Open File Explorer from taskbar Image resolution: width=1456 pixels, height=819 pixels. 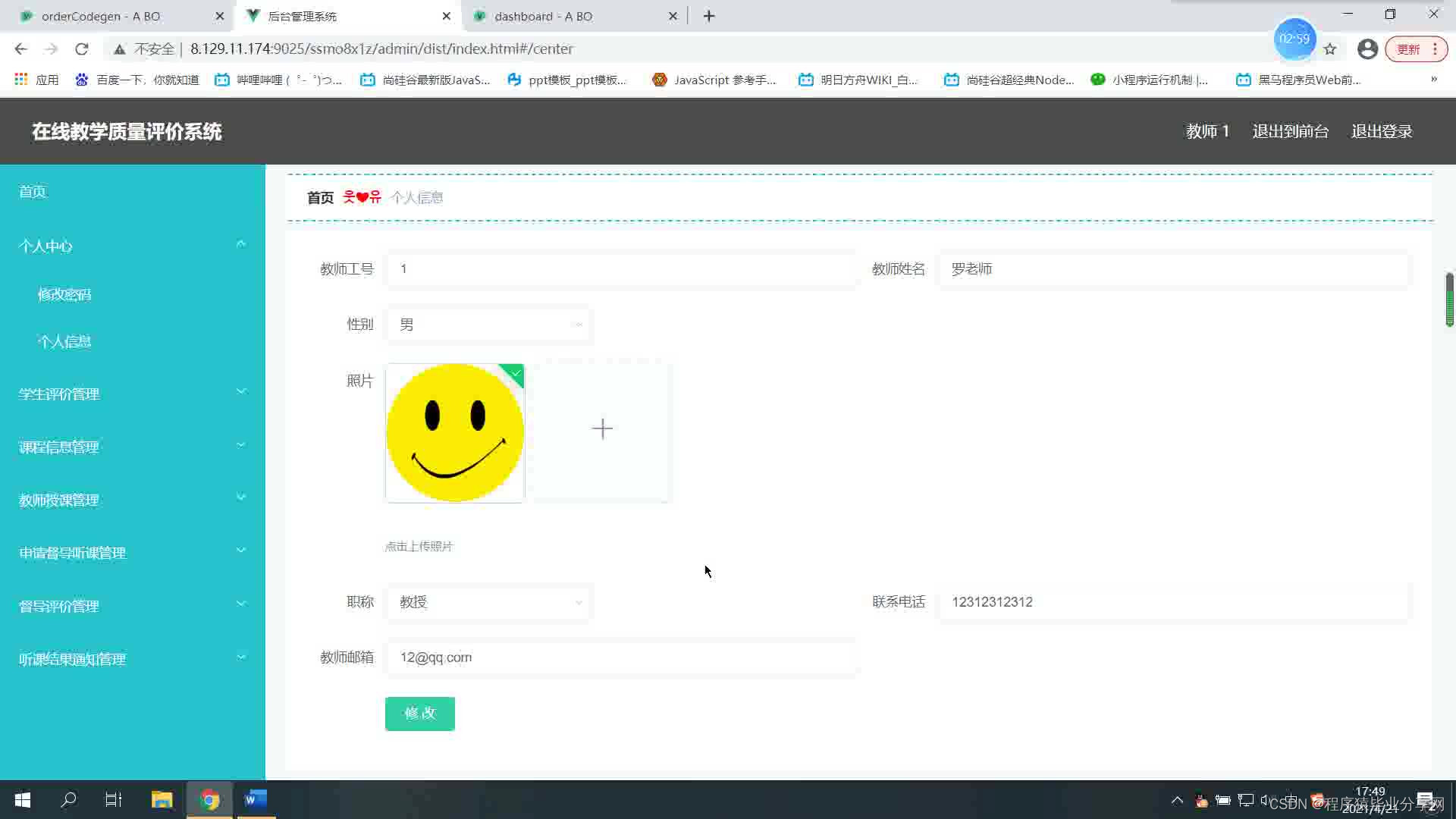[x=162, y=799]
